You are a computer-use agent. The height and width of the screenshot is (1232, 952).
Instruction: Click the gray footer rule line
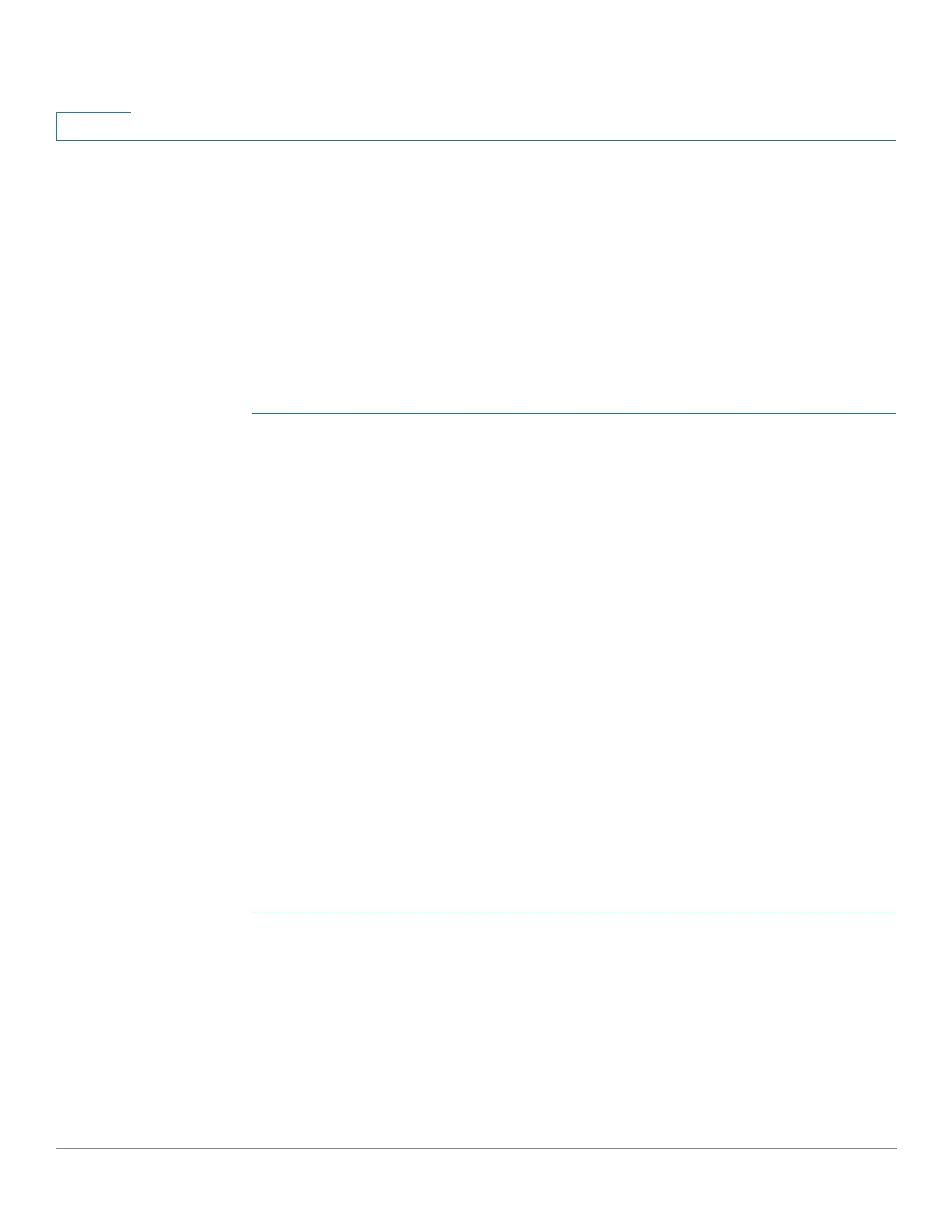click(476, 1148)
